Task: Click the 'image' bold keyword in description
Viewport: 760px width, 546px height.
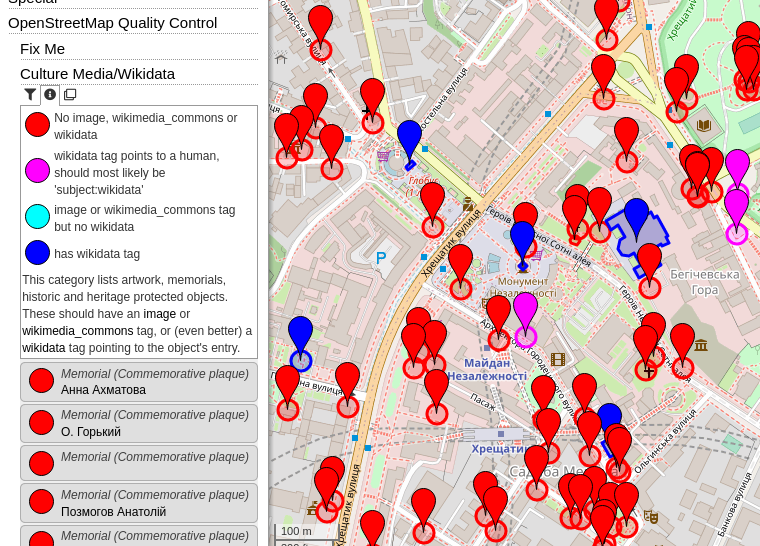Action: (x=159, y=314)
